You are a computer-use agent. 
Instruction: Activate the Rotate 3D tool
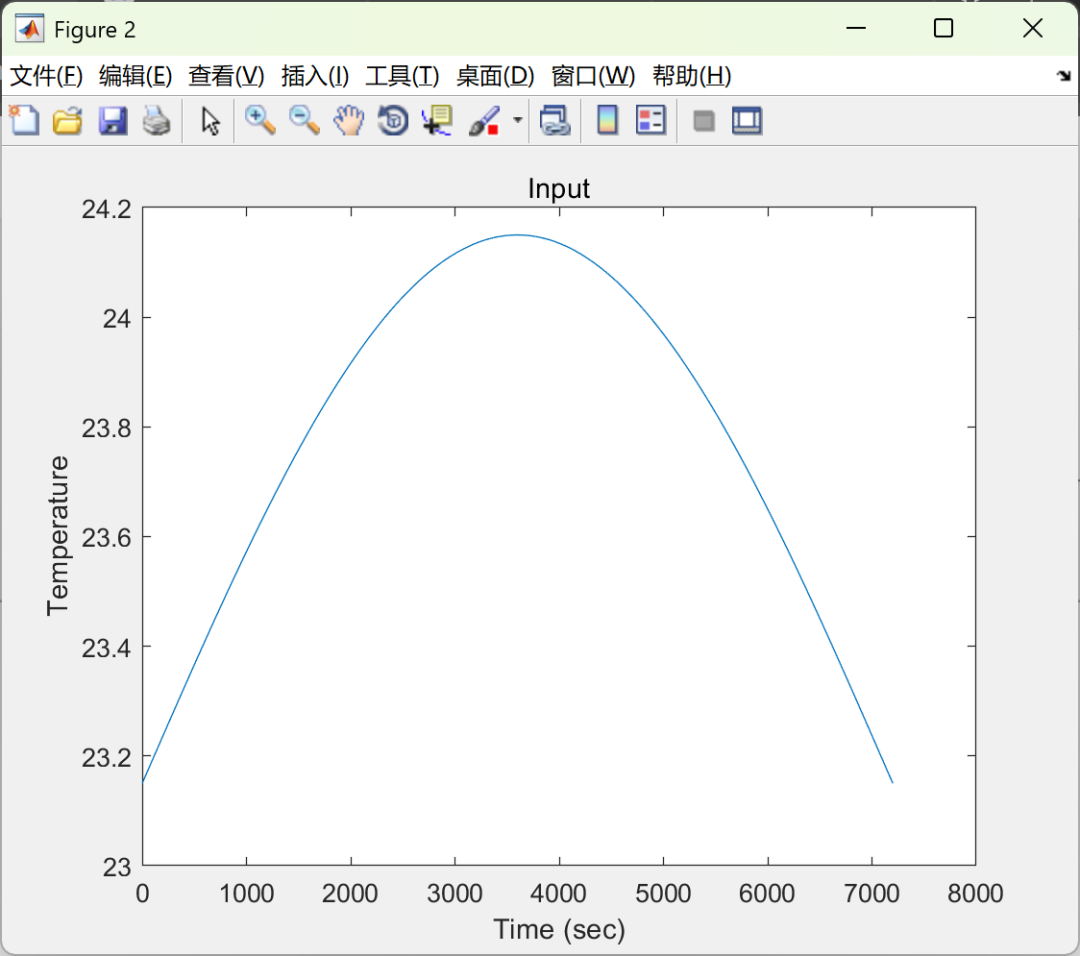click(x=391, y=120)
